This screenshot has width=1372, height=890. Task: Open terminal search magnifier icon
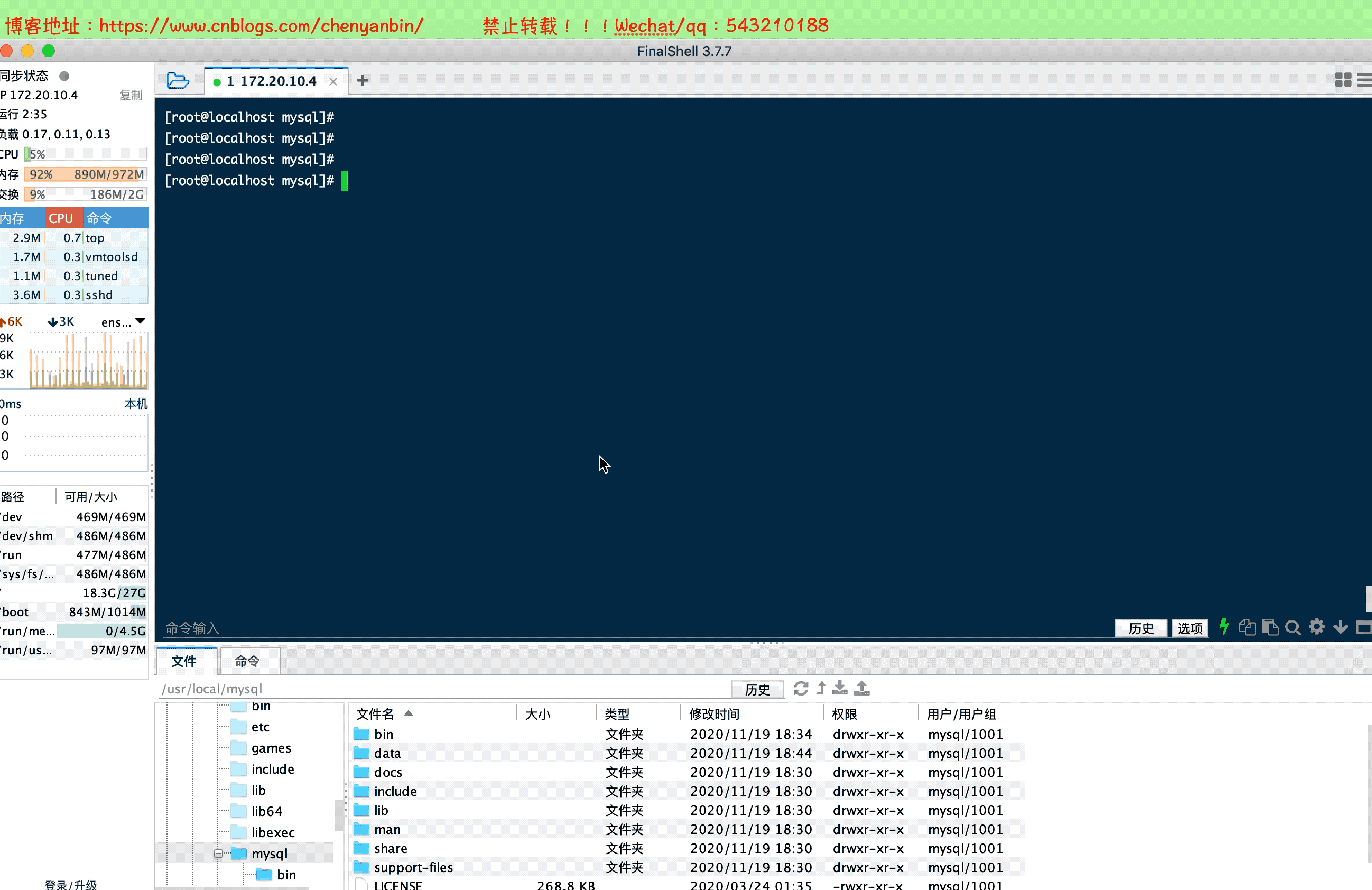(1293, 628)
